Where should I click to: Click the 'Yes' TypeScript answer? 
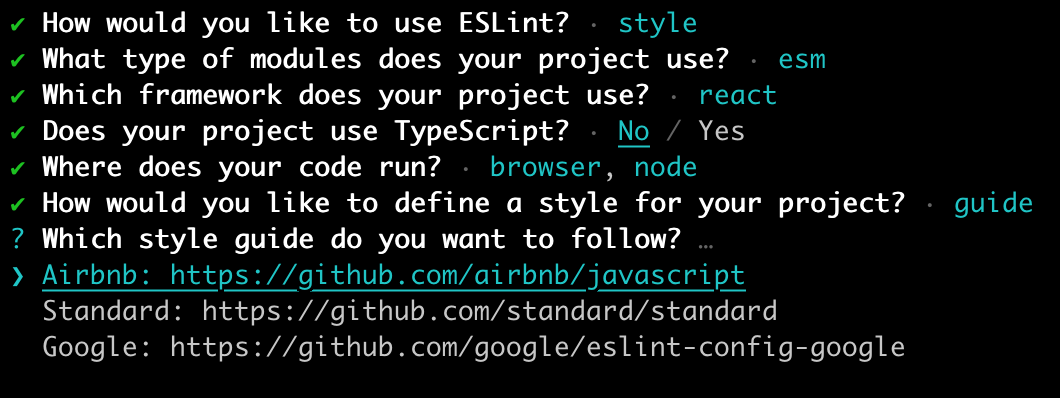721,131
